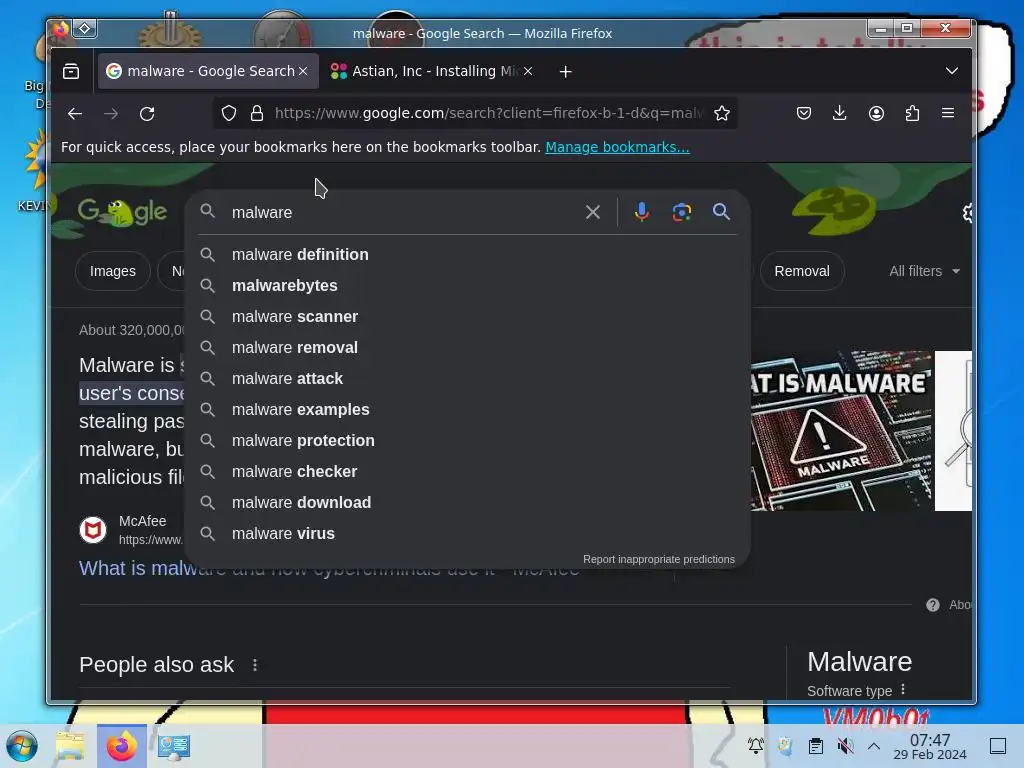Choose suggestion malware download

467,503
